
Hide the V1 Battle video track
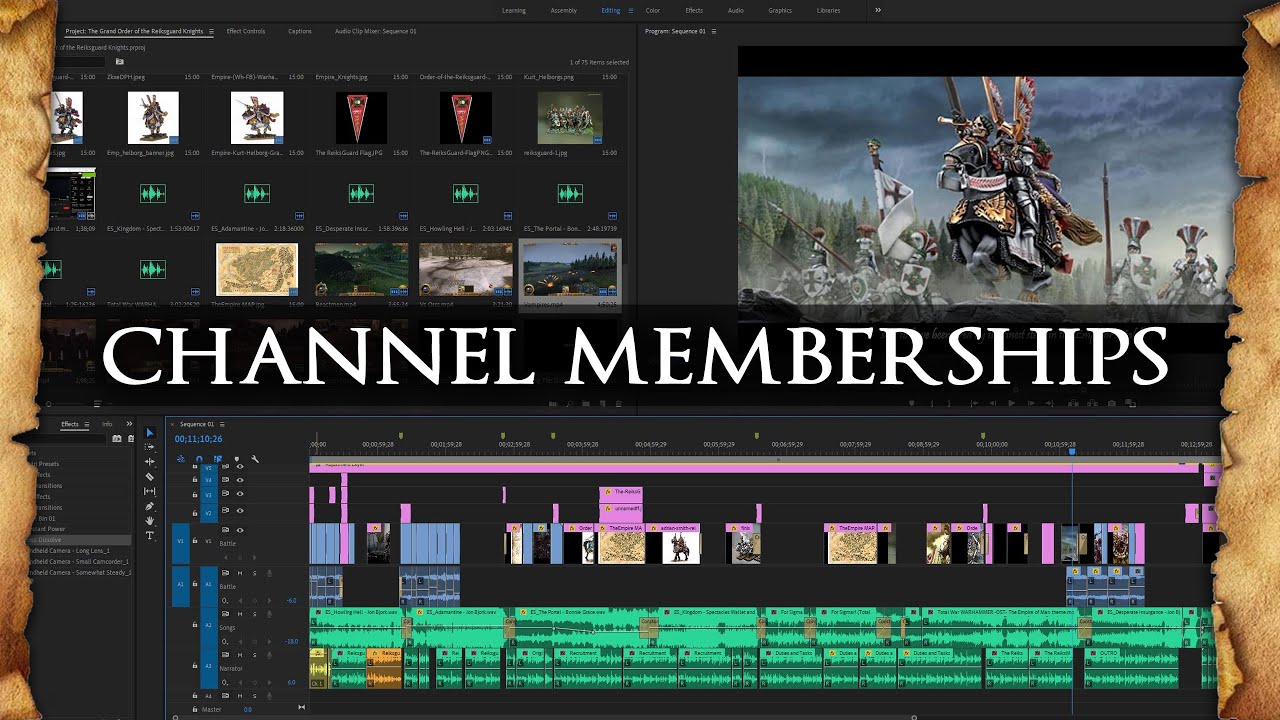[x=240, y=530]
